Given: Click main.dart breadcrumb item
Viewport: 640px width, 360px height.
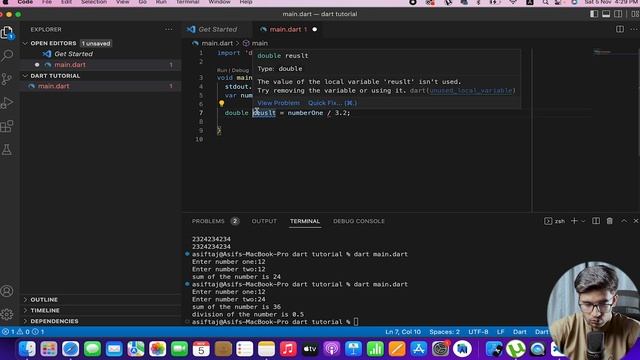Looking at the screenshot, I should [217, 43].
